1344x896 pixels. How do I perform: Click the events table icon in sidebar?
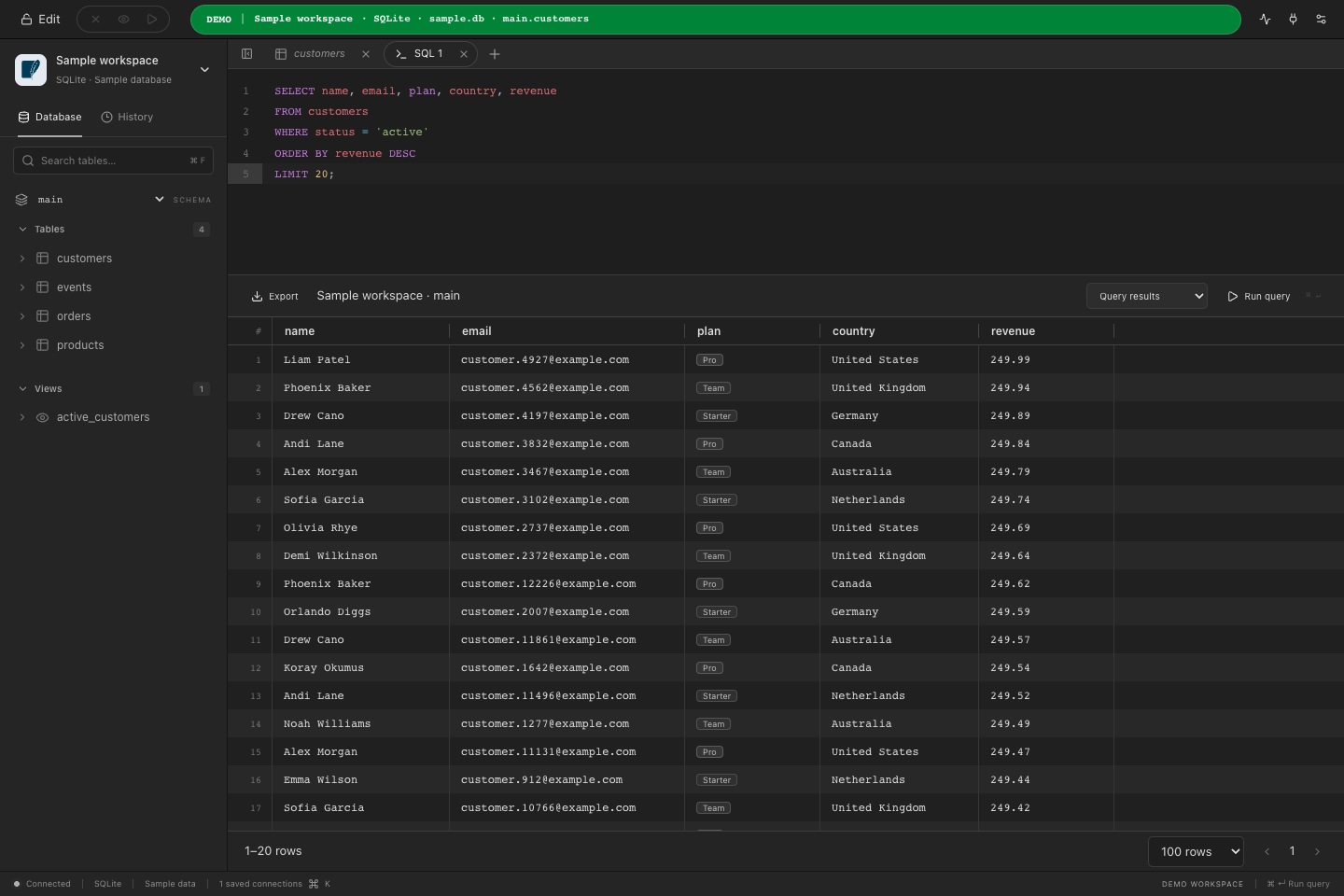click(42, 287)
